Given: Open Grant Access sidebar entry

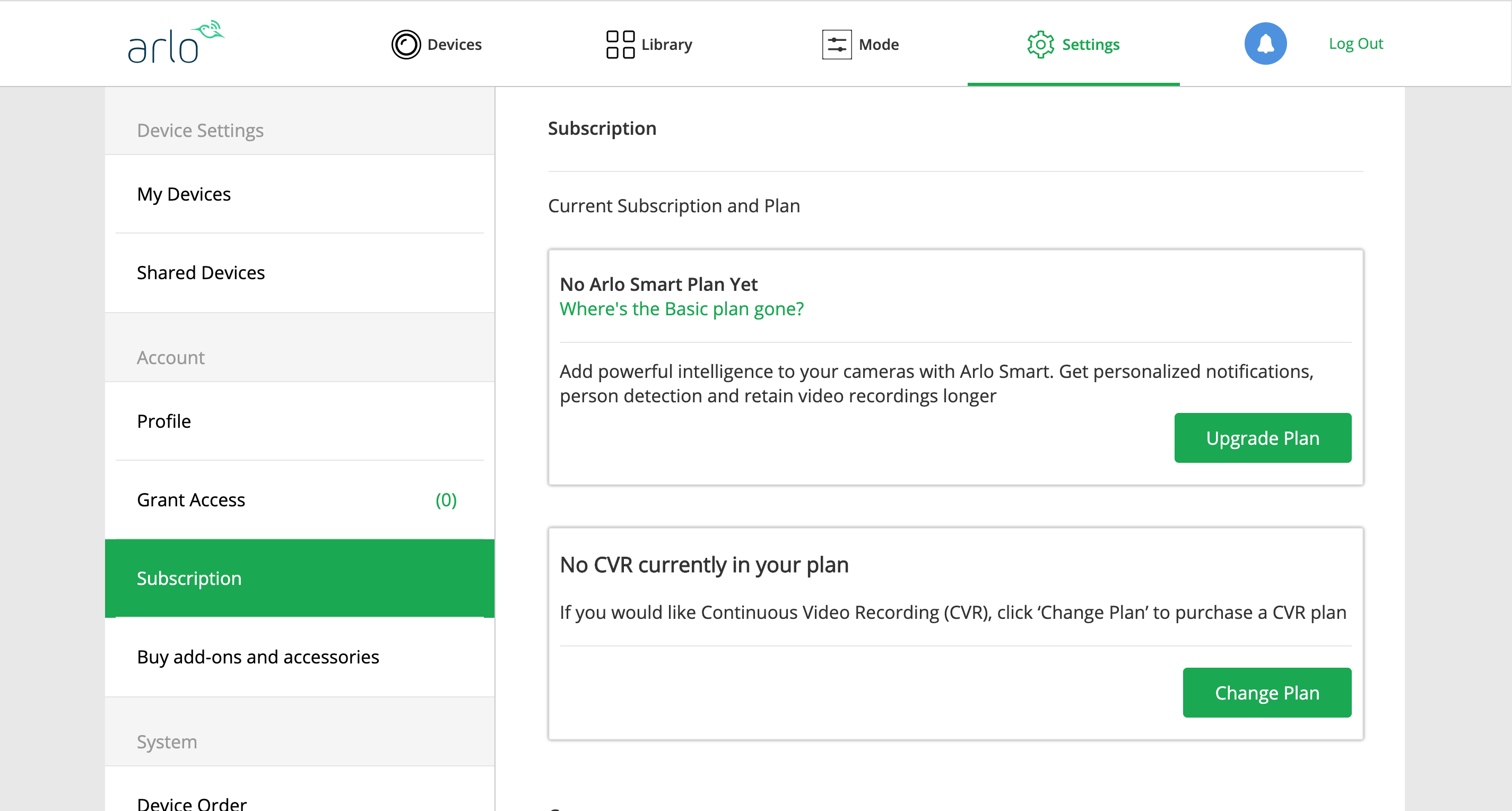Looking at the screenshot, I should tap(191, 500).
